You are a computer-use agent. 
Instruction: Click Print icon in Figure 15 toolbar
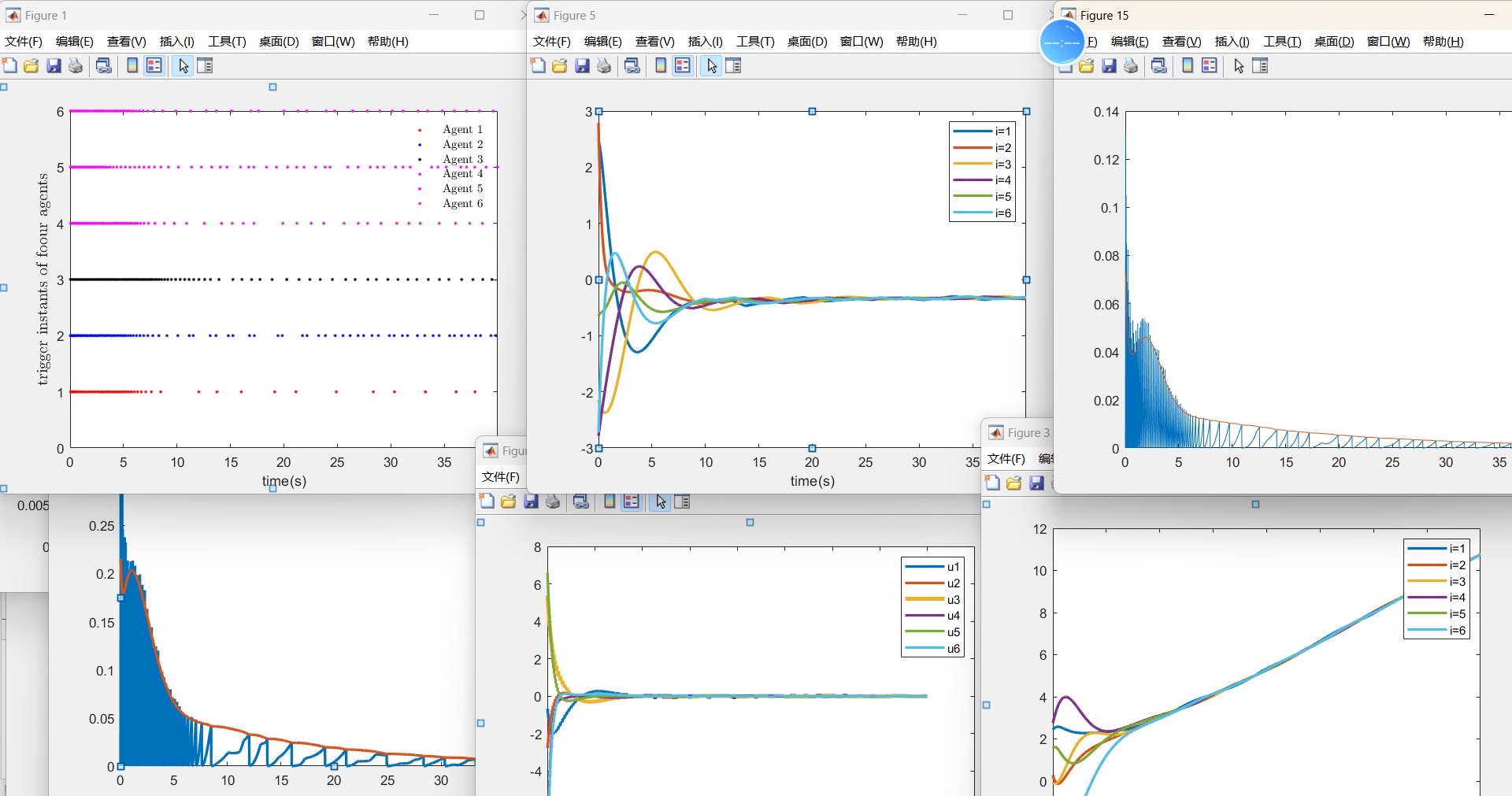click(x=1131, y=65)
